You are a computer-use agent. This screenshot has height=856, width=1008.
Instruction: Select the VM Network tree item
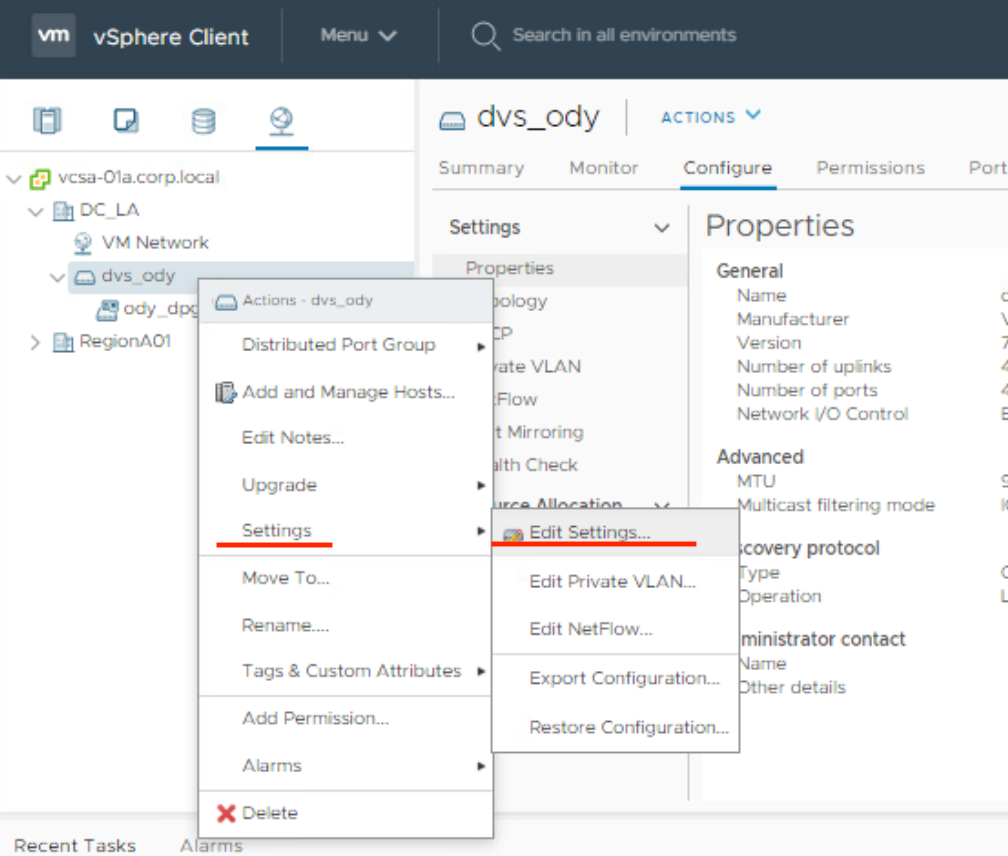click(x=154, y=243)
